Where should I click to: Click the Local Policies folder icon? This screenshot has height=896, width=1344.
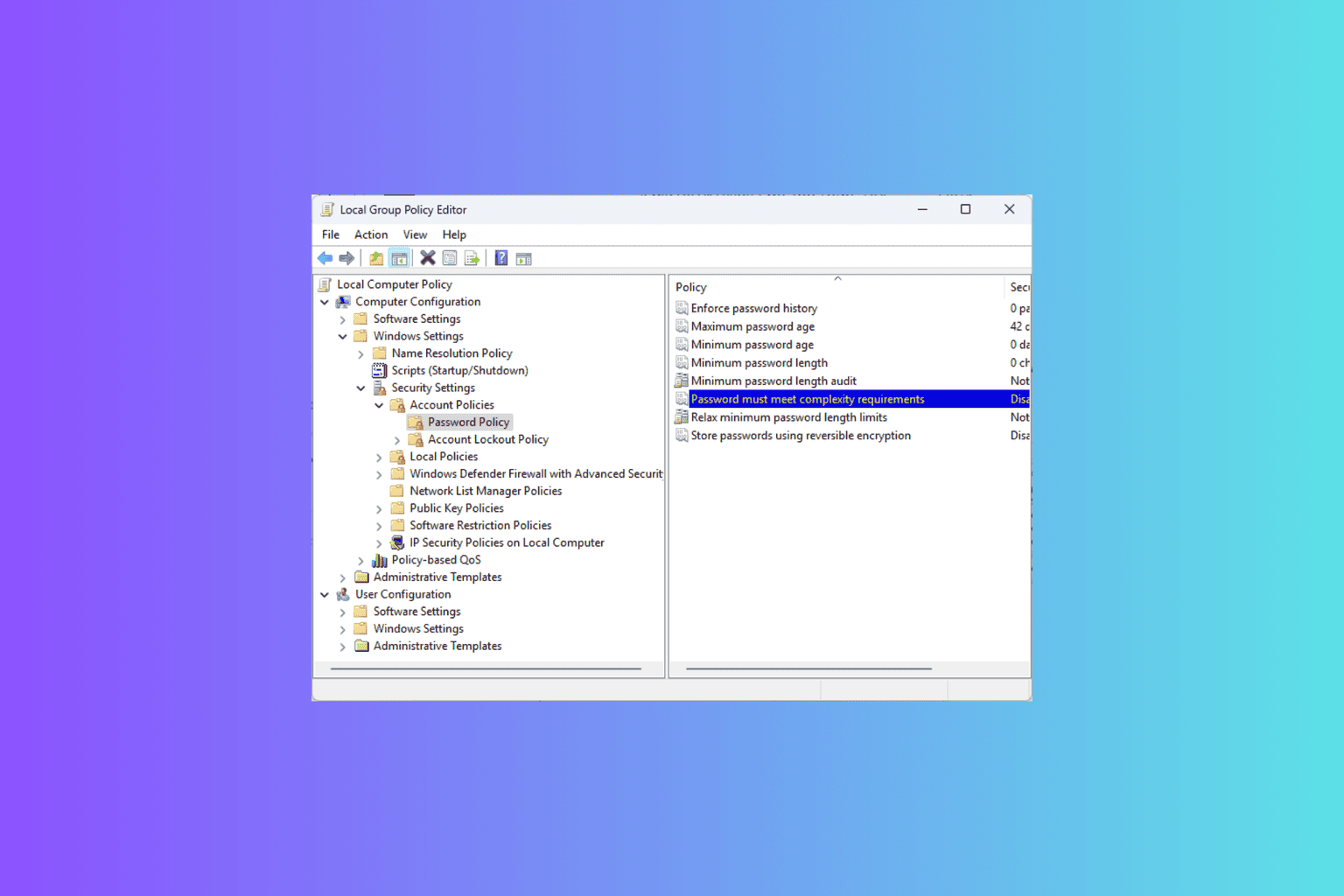(x=398, y=457)
